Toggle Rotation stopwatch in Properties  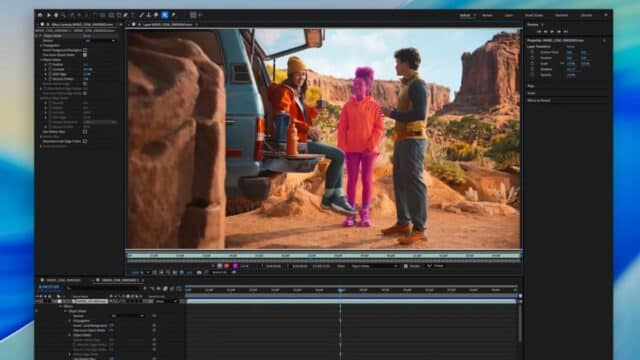(x=532, y=69)
